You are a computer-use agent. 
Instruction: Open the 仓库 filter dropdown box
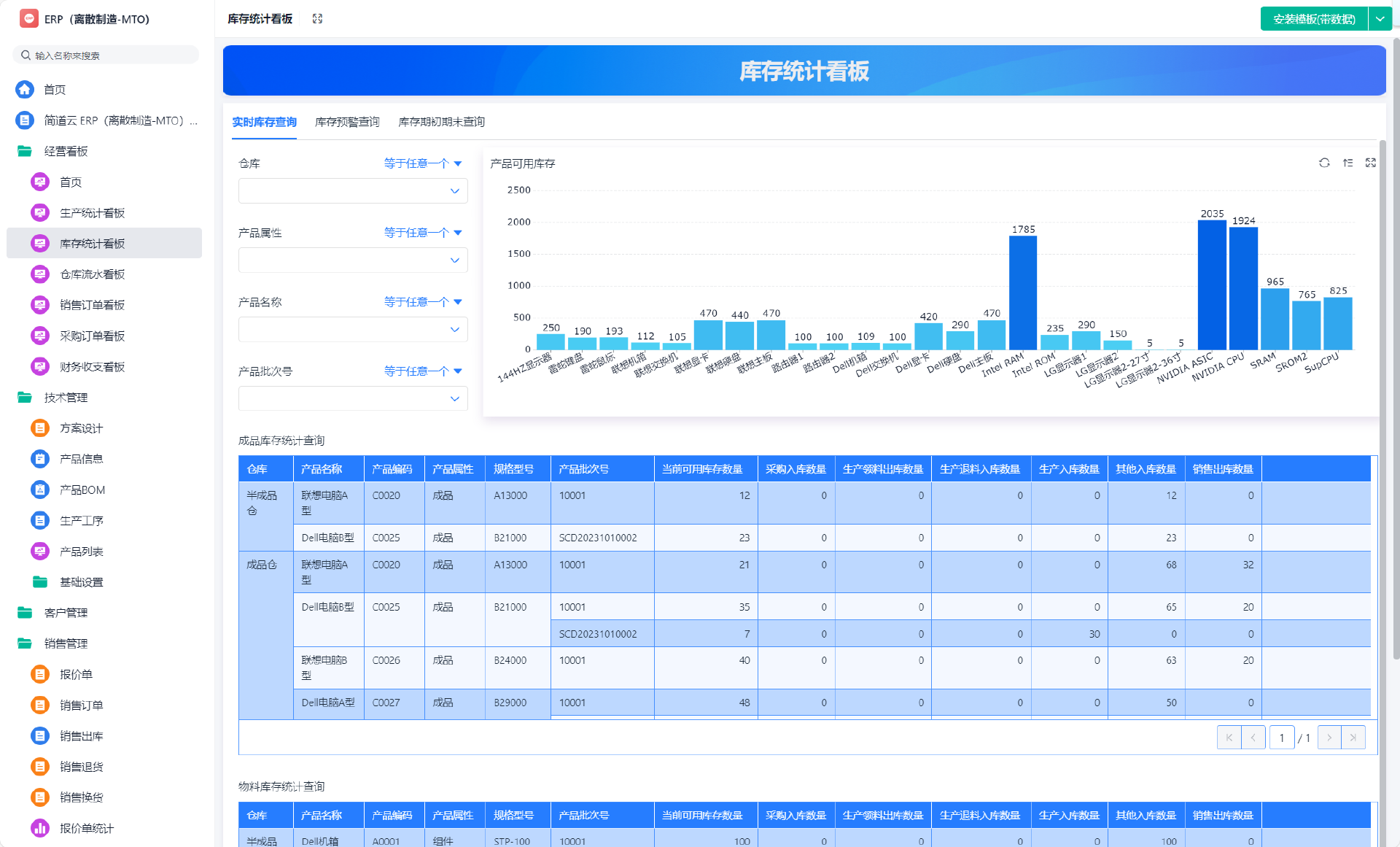[x=352, y=191]
